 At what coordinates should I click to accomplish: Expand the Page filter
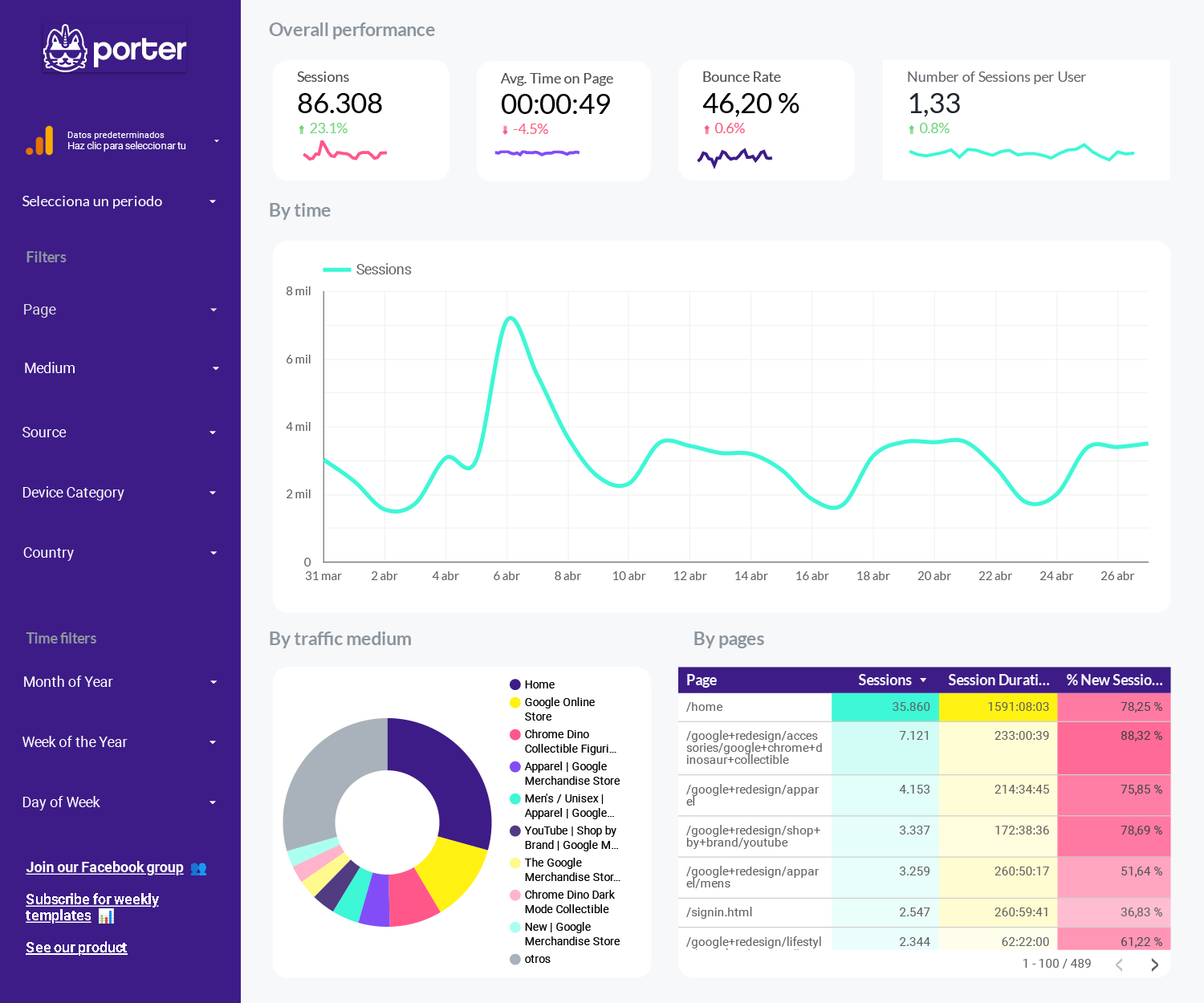pyautogui.click(x=213, y=310)
